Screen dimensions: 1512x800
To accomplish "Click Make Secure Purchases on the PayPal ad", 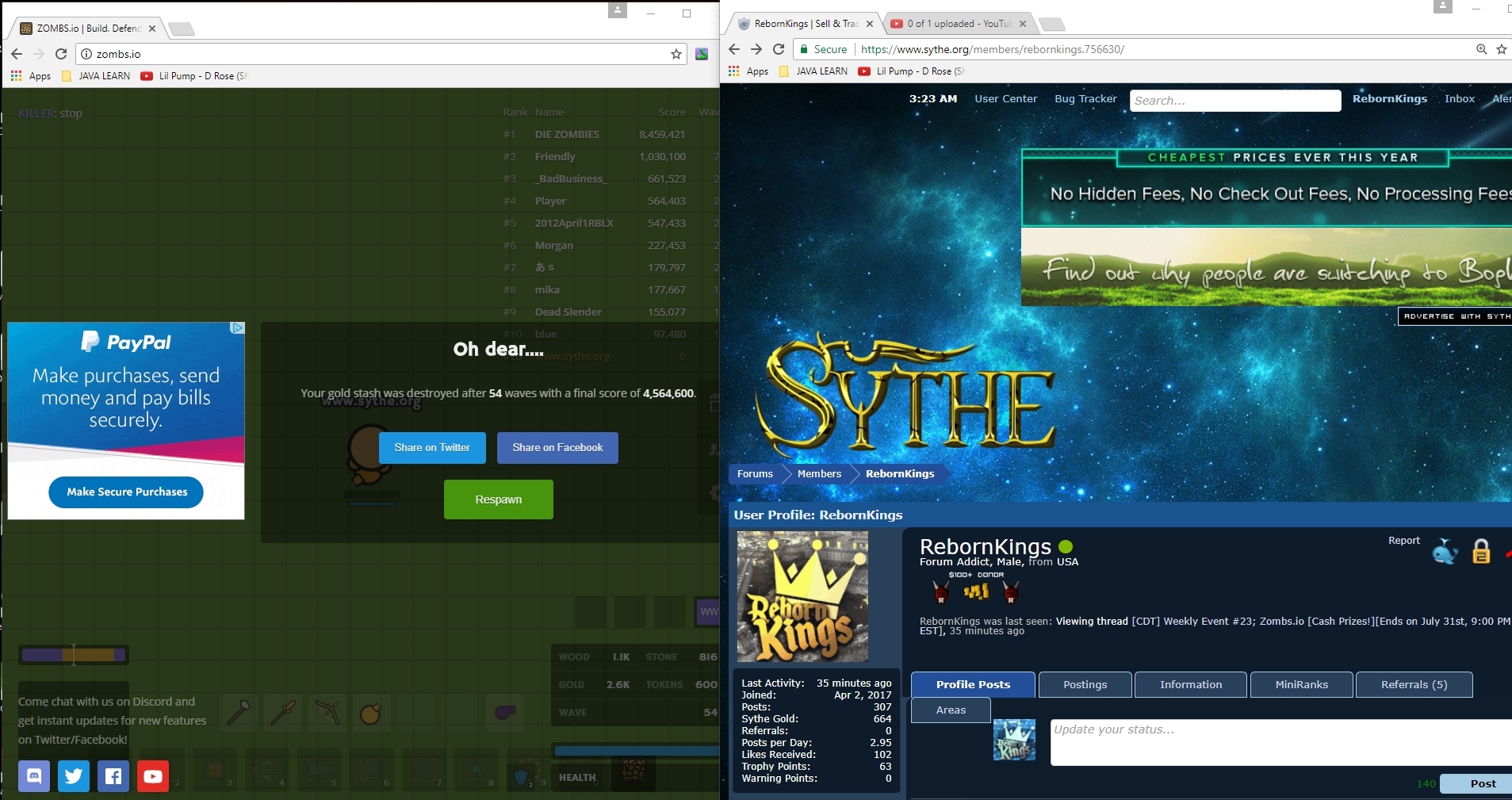I will point(127,492).
